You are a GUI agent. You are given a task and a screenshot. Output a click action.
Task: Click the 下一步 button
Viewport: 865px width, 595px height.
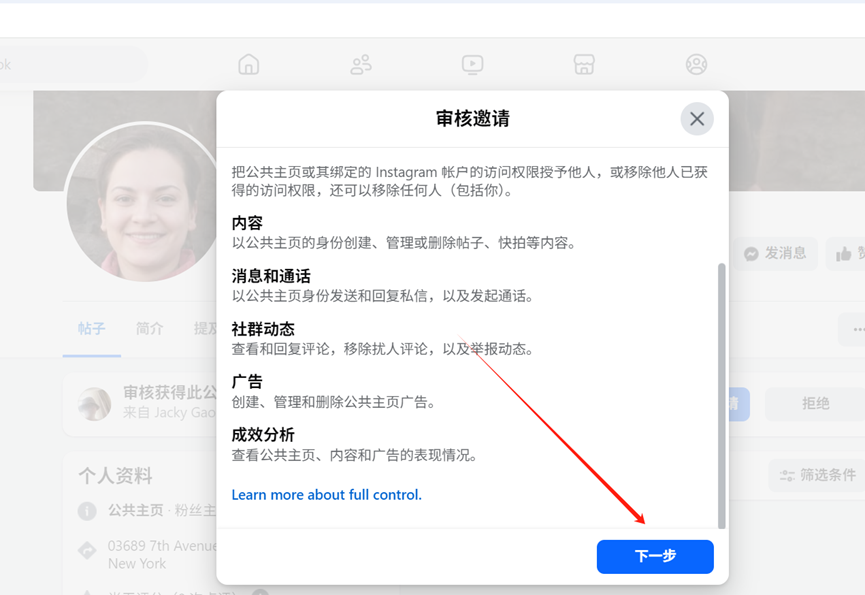click(655, 556)
